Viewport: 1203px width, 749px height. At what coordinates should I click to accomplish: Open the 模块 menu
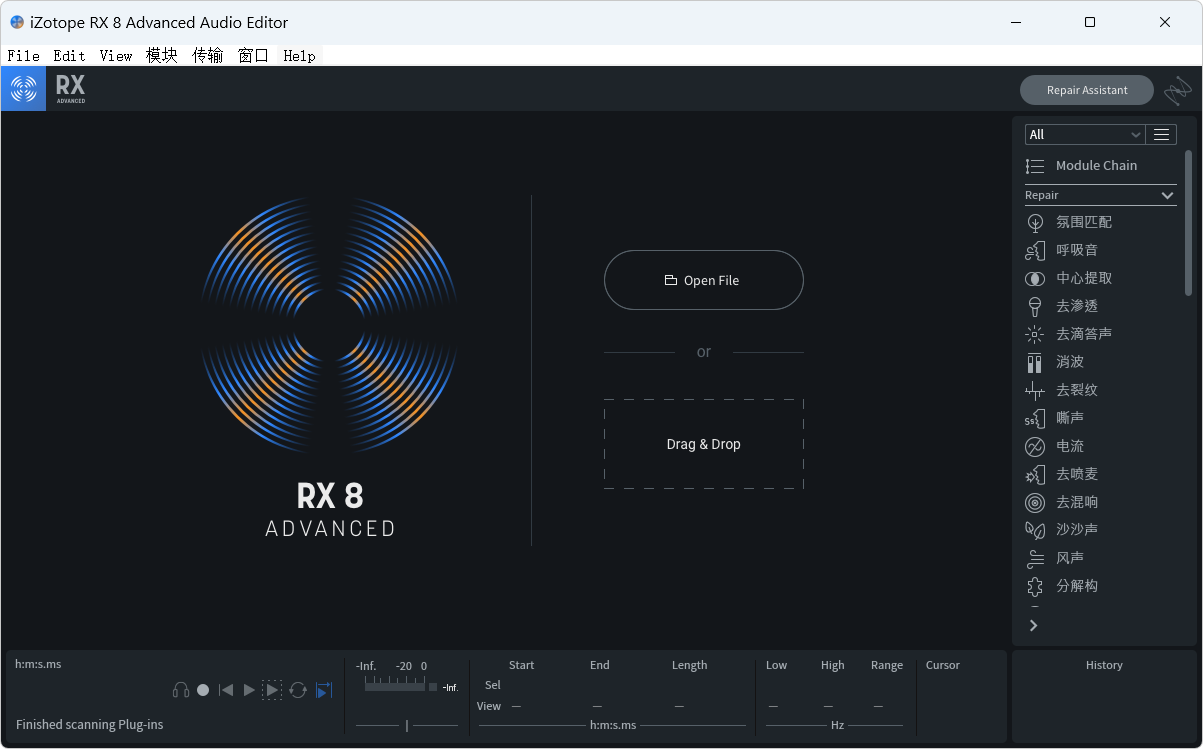161,56
